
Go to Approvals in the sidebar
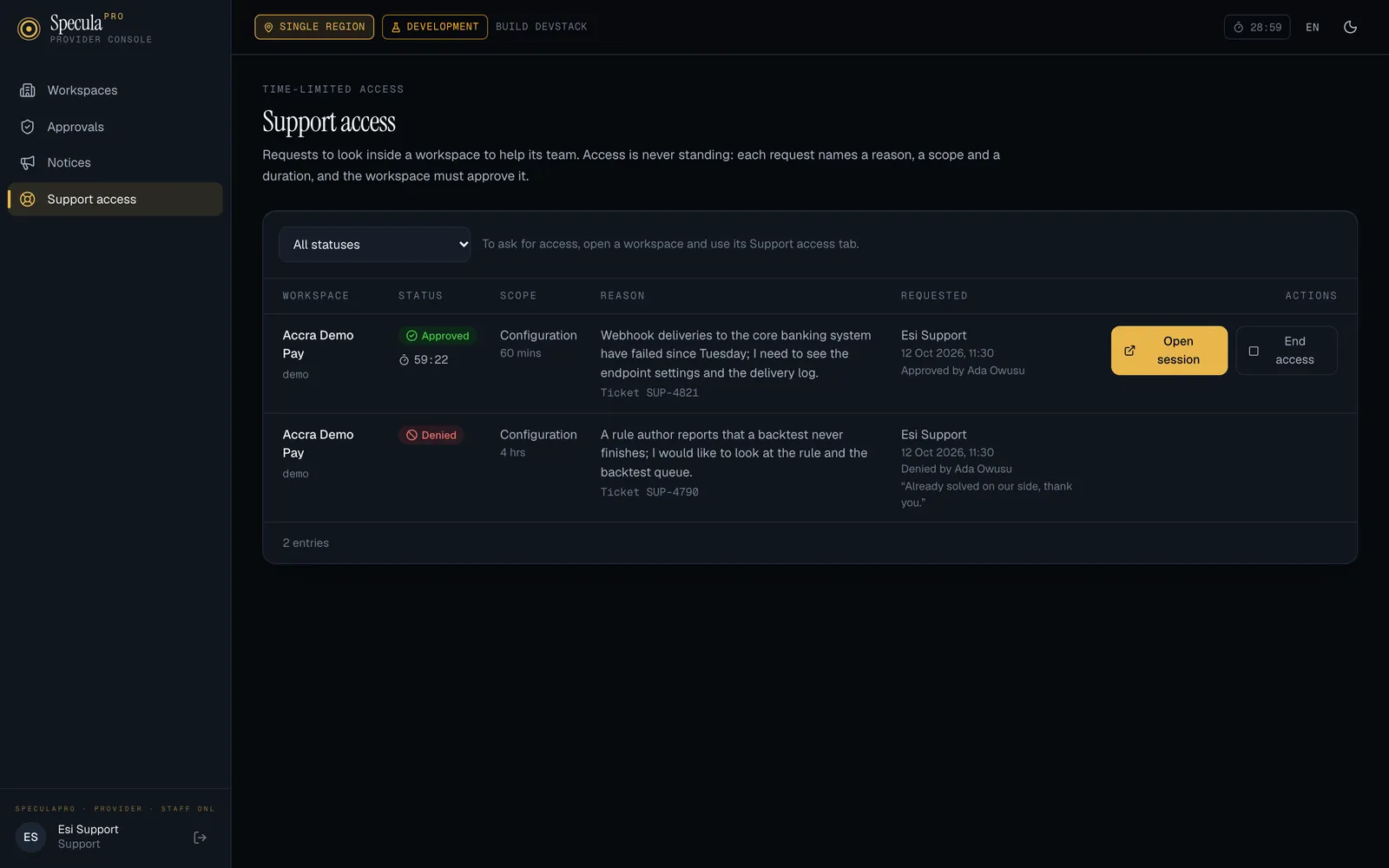(115, 127)
